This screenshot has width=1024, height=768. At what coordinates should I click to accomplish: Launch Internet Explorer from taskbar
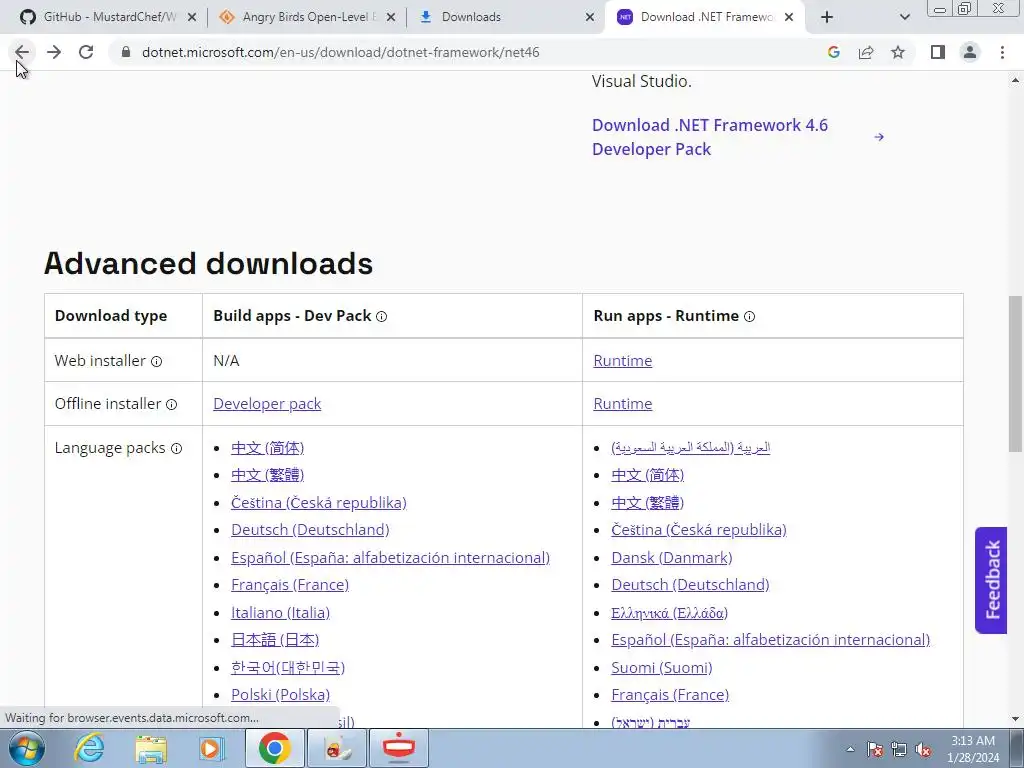(x=89, y=748)
